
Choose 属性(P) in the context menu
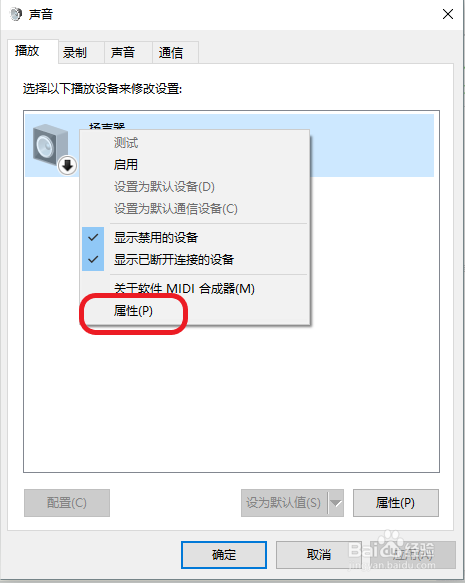133,310
